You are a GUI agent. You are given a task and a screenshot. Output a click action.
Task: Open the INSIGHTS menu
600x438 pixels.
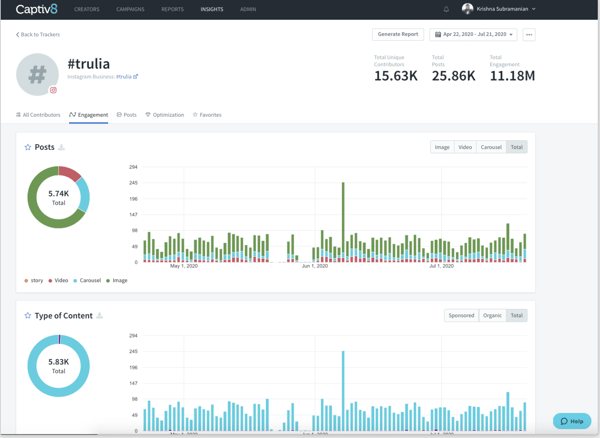pyautogui.click(x=212, y=9)
